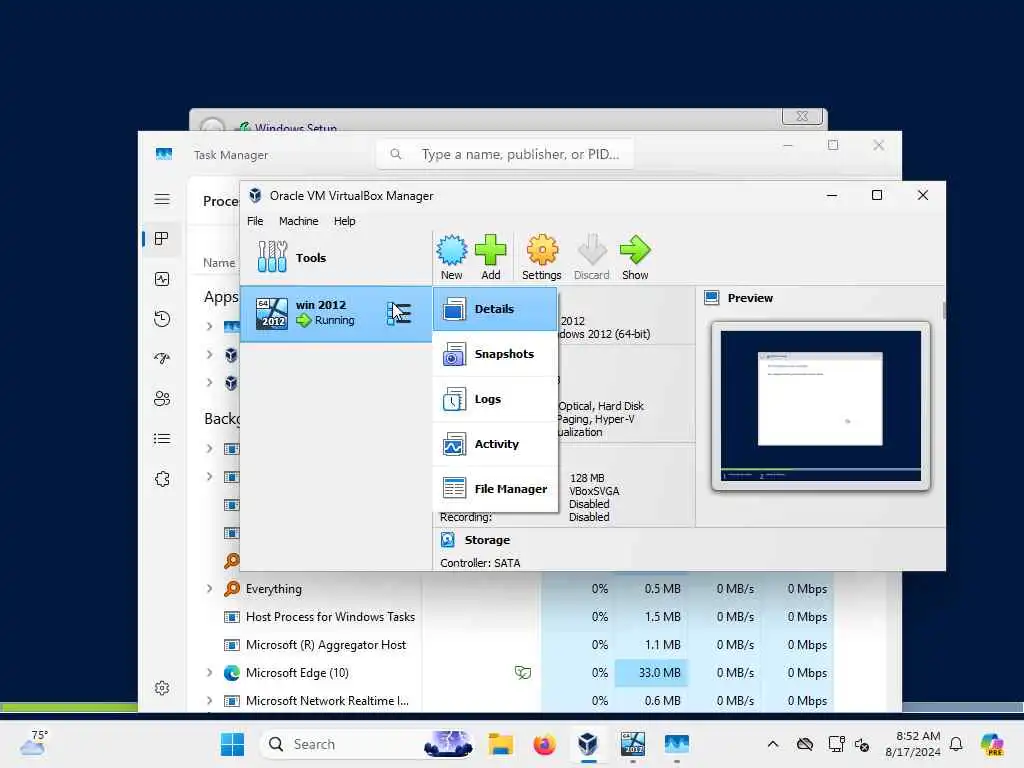This screenshot has height=768, width=1024.
Task: Click Task Manager taskbar icon
Action: (x=677, y=744)
